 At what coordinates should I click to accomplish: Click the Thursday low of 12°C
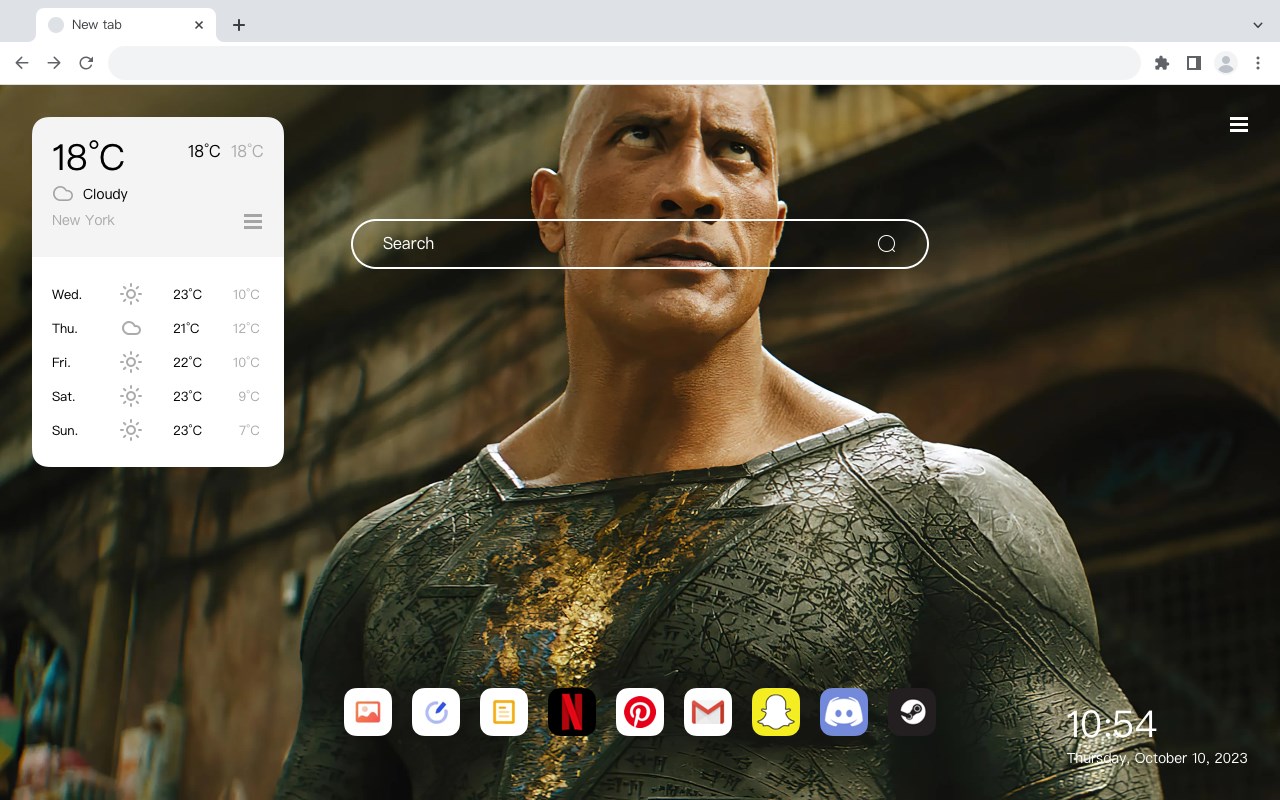246,329
